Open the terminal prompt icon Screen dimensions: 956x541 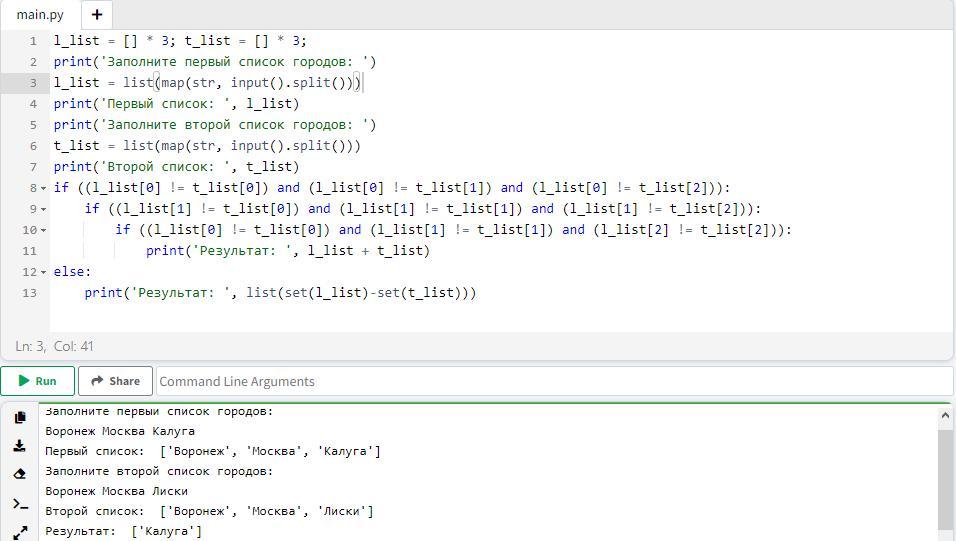pyautogui.click(x=20, y=503)
